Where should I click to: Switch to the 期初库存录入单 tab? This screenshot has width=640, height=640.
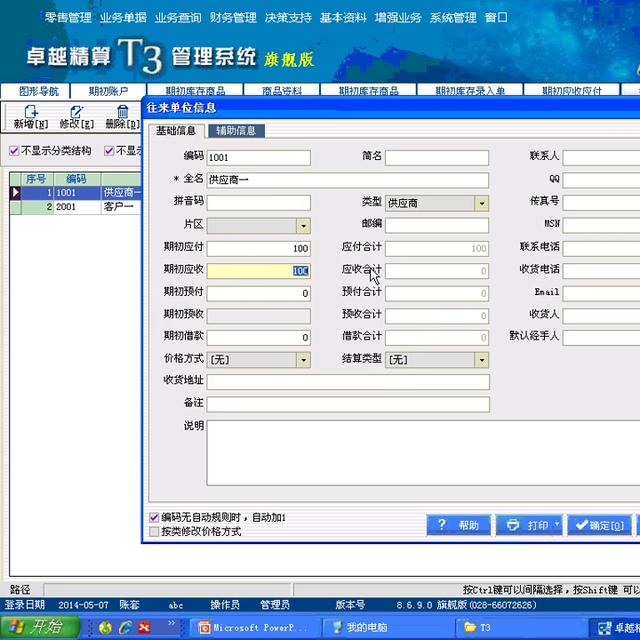pos(470,90)
